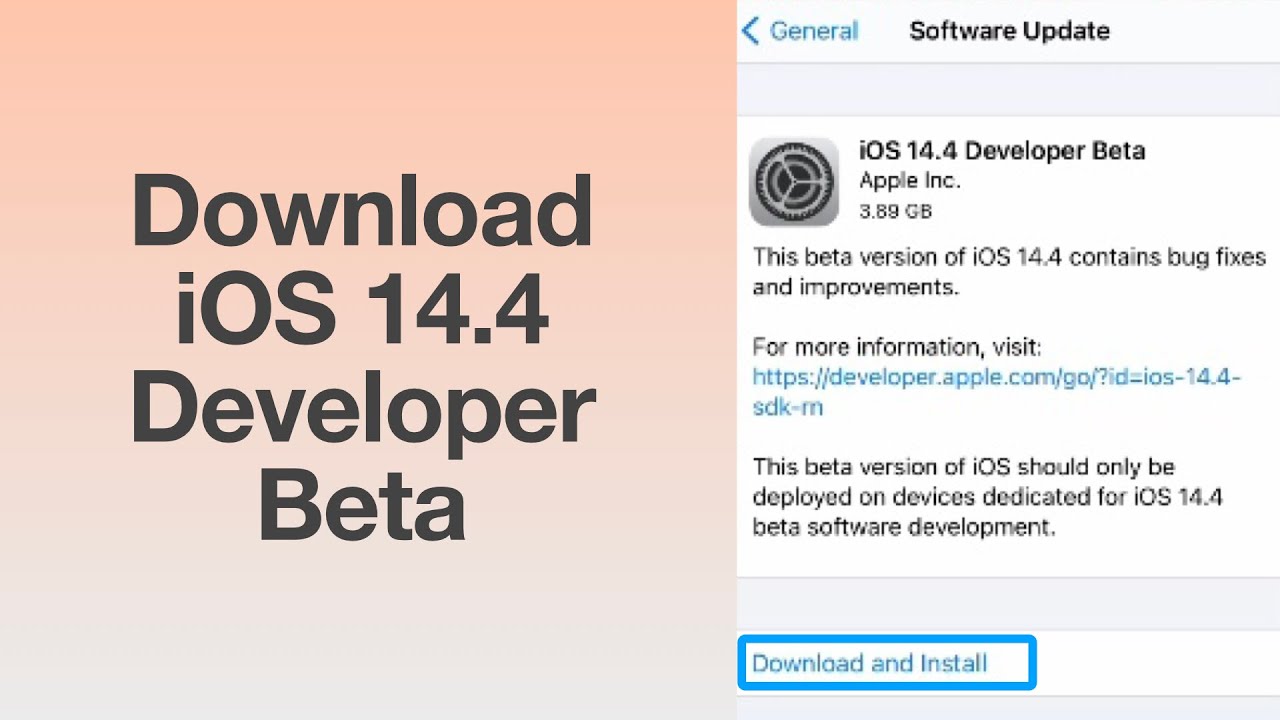Viewport: 1280px width, 720px height.
Task: Click the iOS settings gear update icon
Action: (x=794, y=181)
